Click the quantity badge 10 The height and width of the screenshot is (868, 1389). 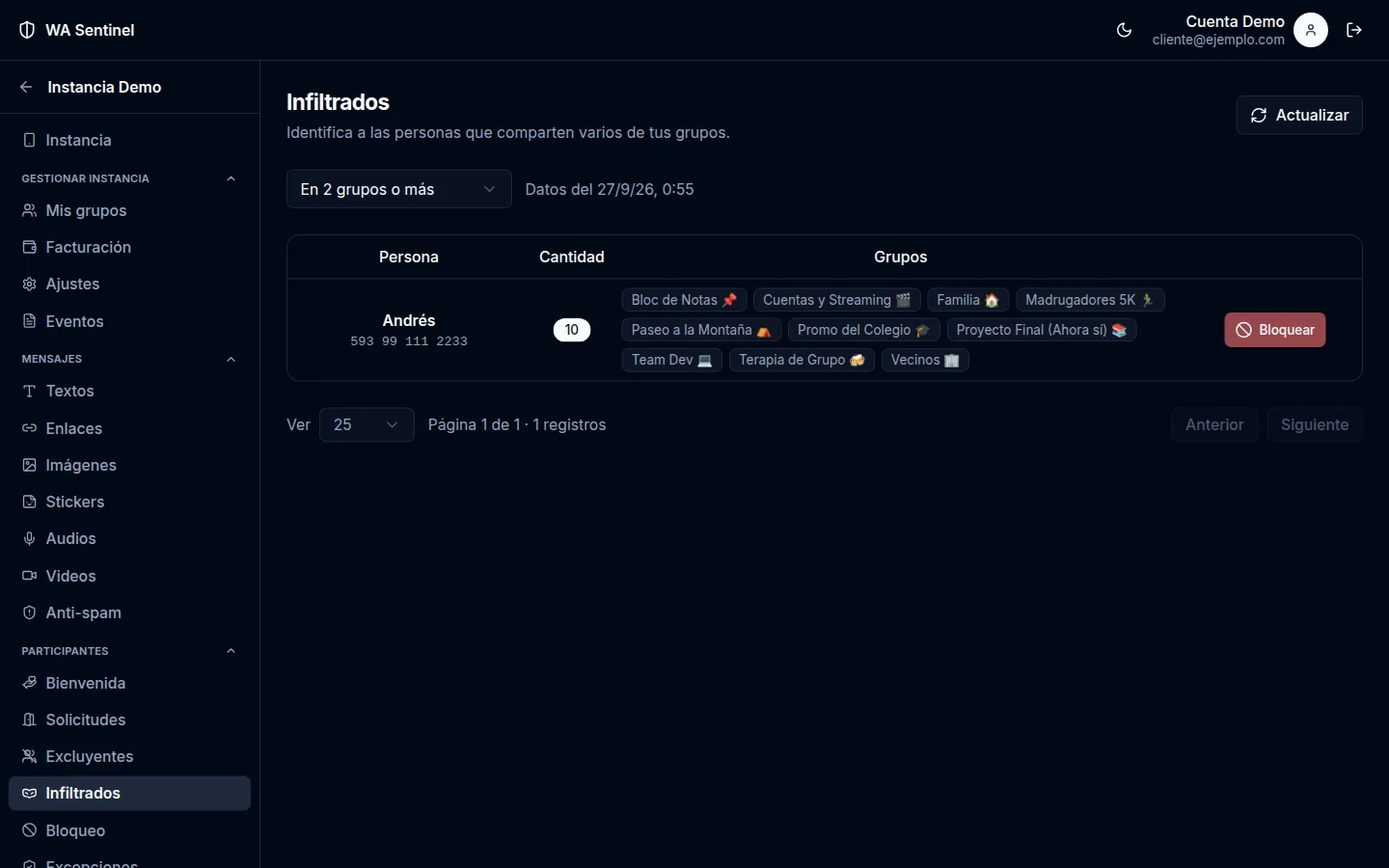pos(572,330)
